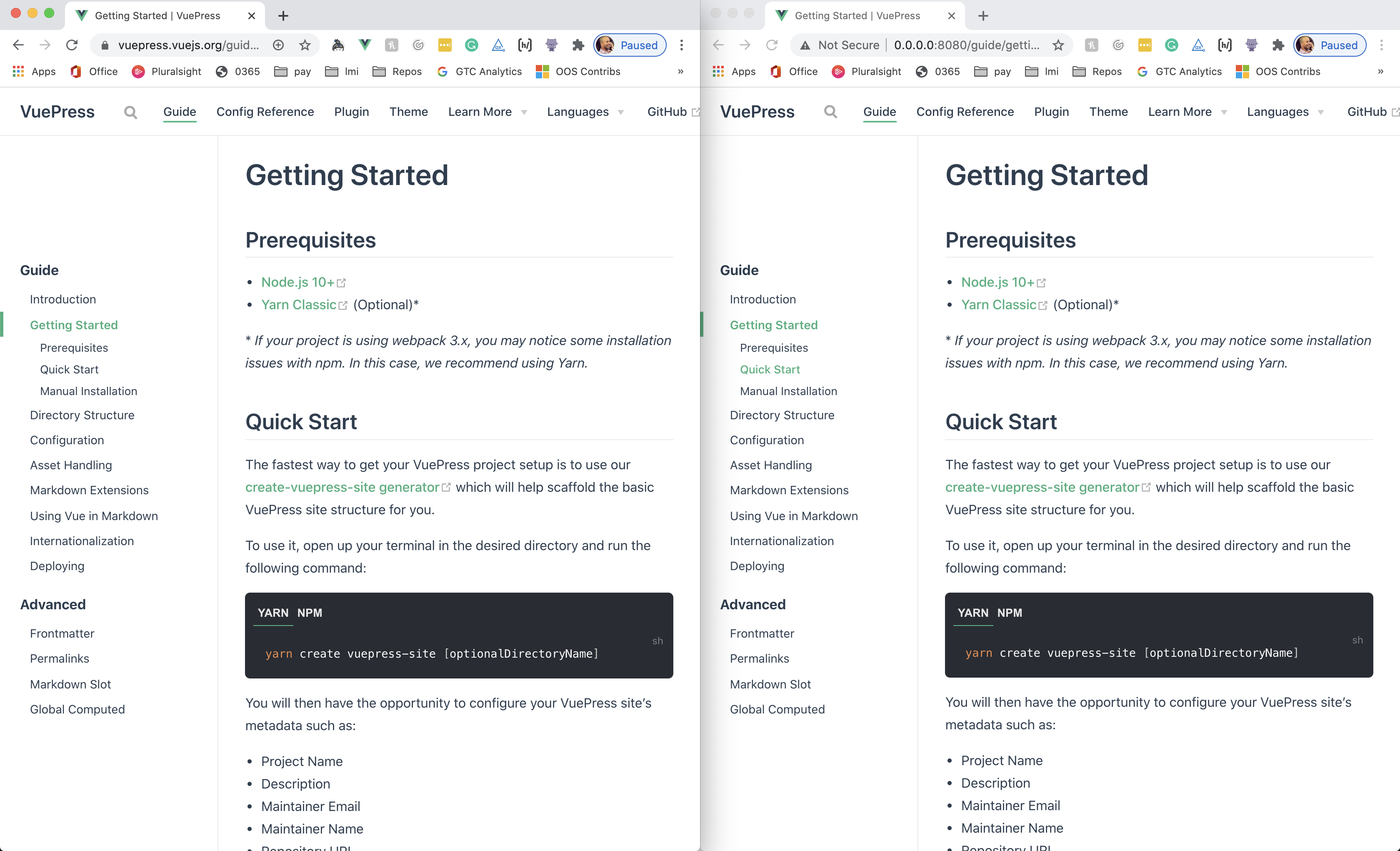The height and width of the screenshot is (851, 1400).
Task: Open the GTC Analytics bookmark in right window
Action: (x=1179, y=72)
